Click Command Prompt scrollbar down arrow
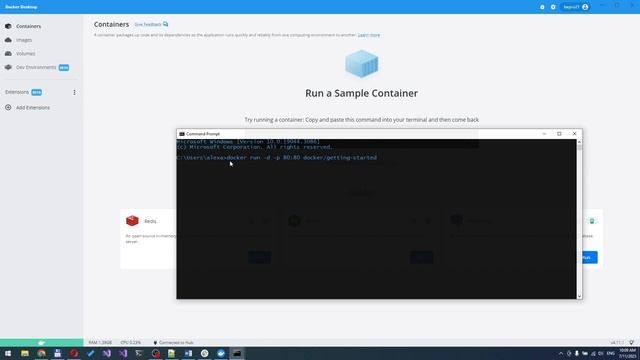 coord(579,296)
